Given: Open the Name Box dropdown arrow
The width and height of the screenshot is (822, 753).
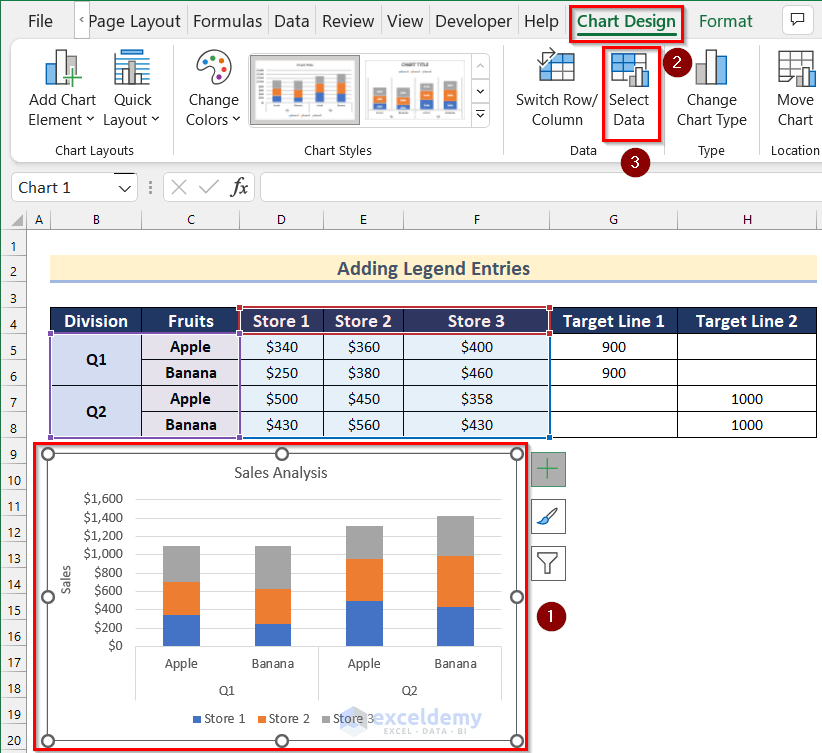Looking at the screenshot, I should tap(125, 188).
